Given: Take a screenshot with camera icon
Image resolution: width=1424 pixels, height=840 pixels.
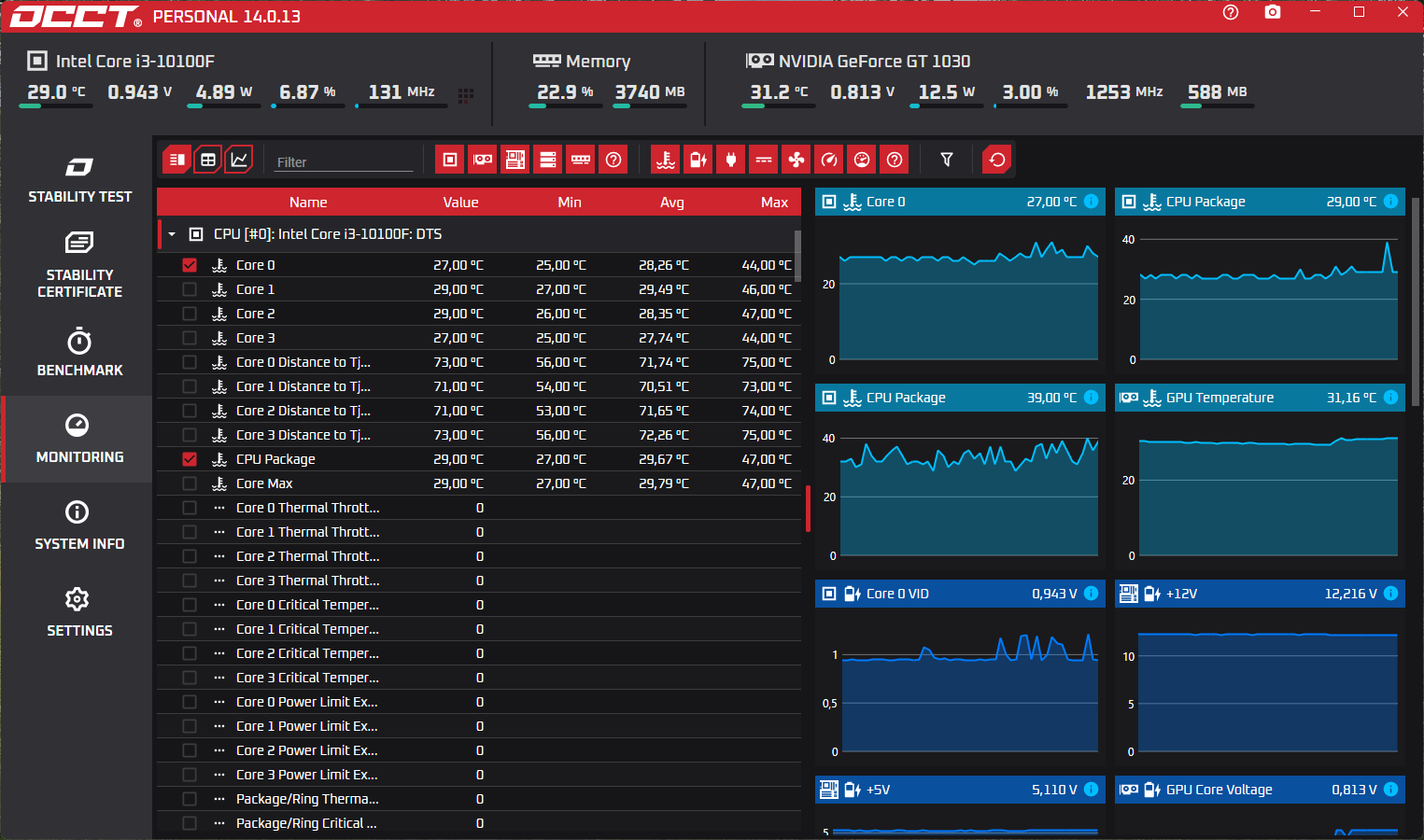Looking at the screenshot, I should click(1273, 12).
